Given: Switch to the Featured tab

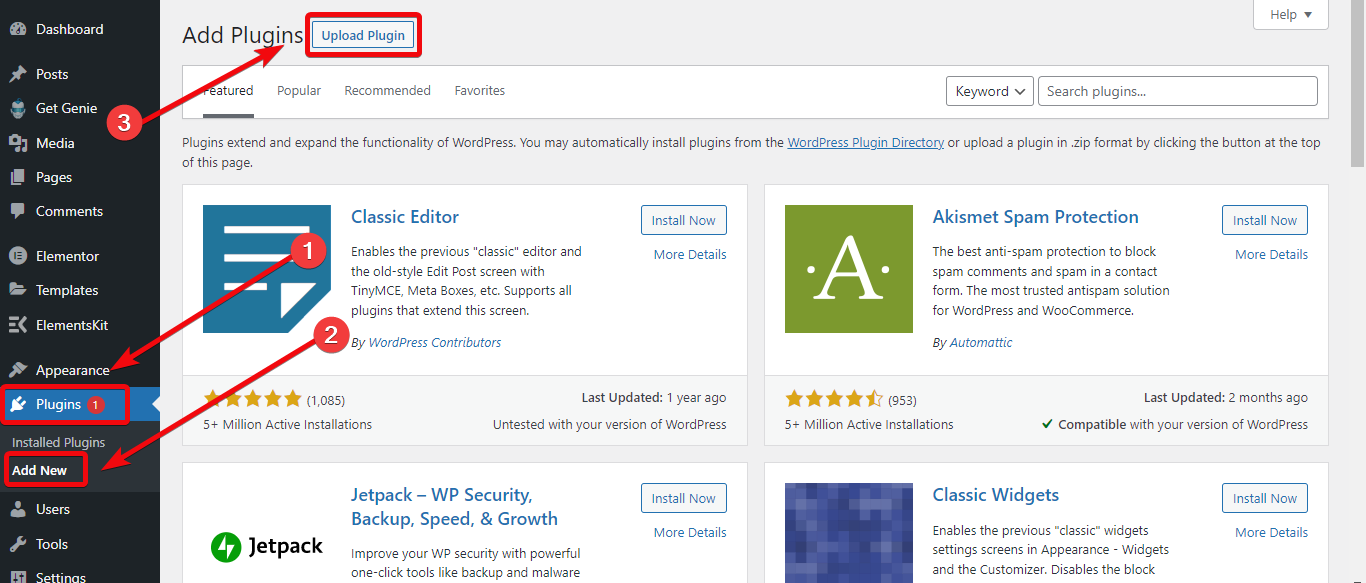Looking at the screenshot, I should (x=228, y=91).
